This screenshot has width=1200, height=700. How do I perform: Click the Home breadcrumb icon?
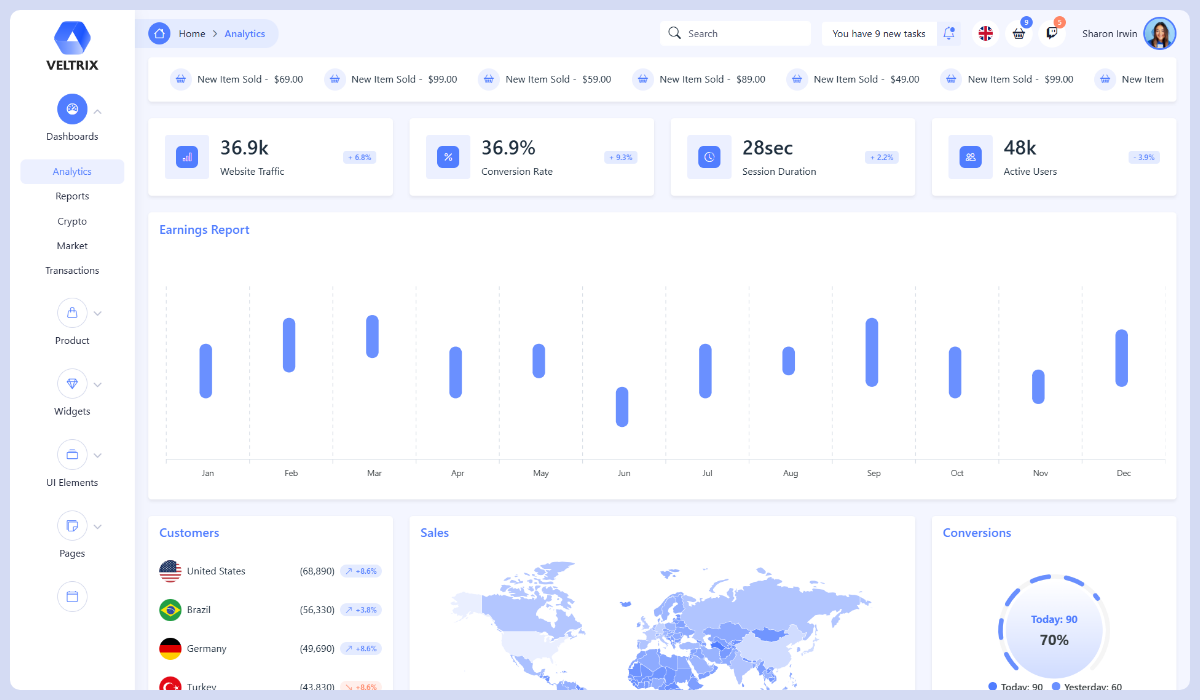click(159, 33)
